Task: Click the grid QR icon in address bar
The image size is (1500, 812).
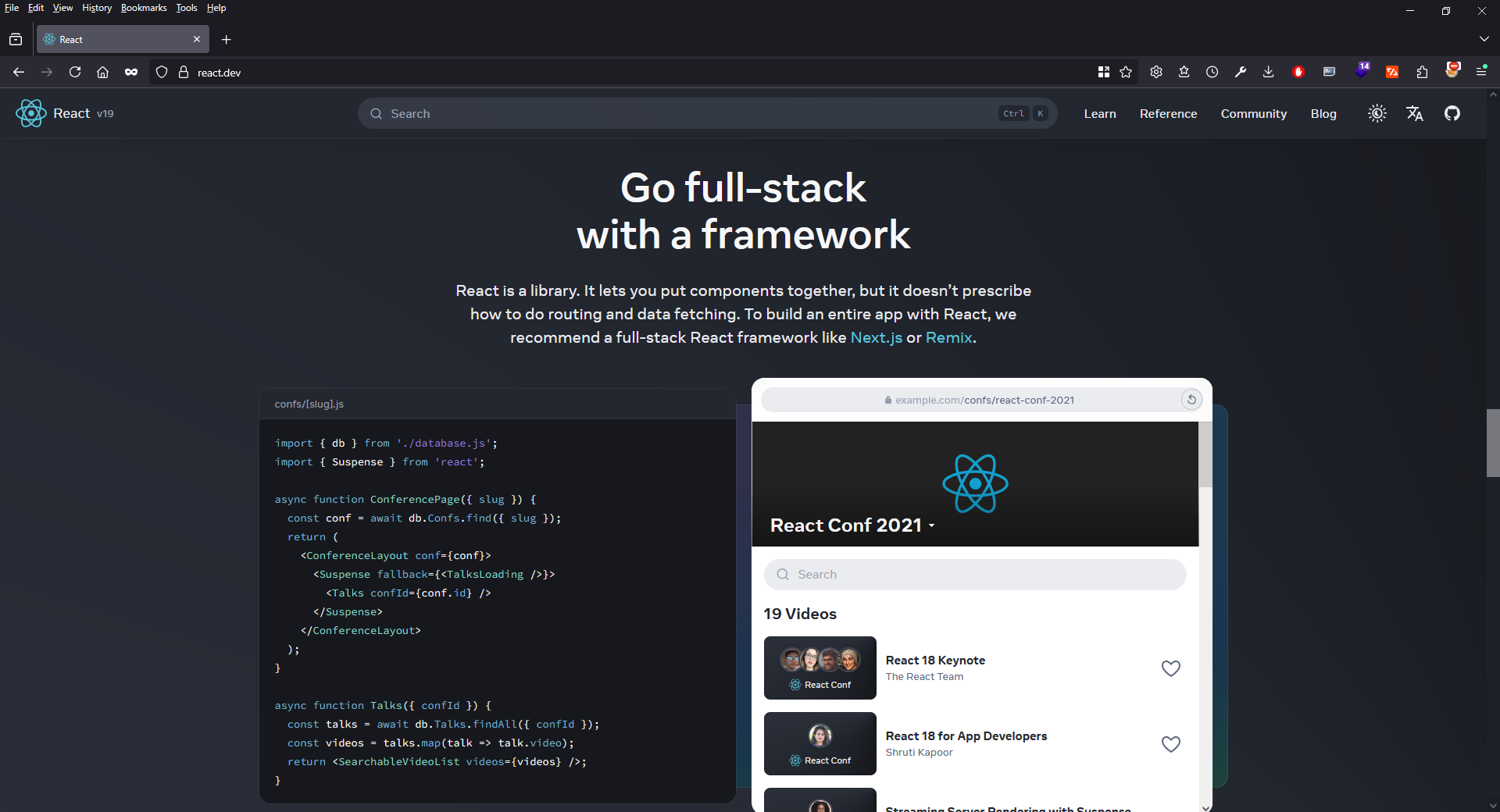Action: point(1104,72)
